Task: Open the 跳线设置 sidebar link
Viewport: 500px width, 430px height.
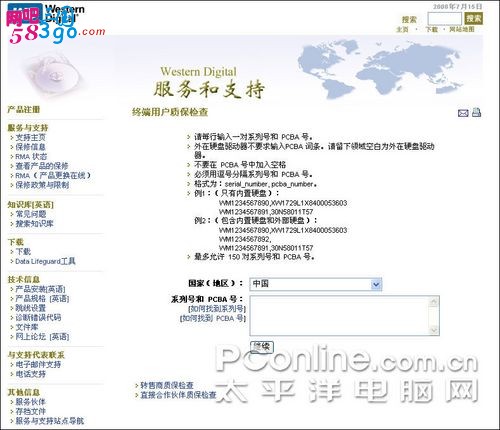Action: point(30,308)
